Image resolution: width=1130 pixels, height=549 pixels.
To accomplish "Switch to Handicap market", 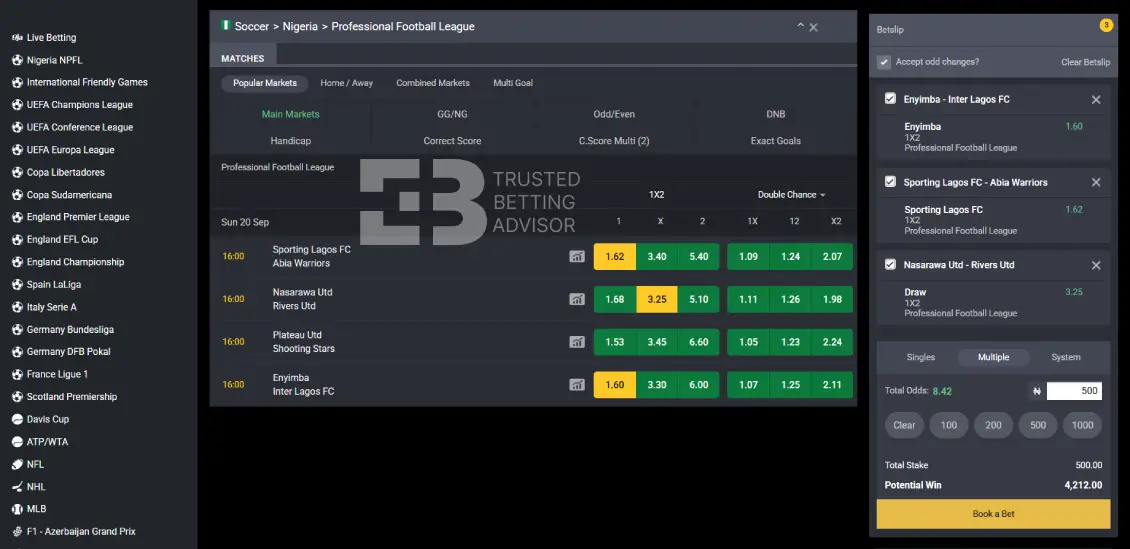I will (x=291, y=140).
